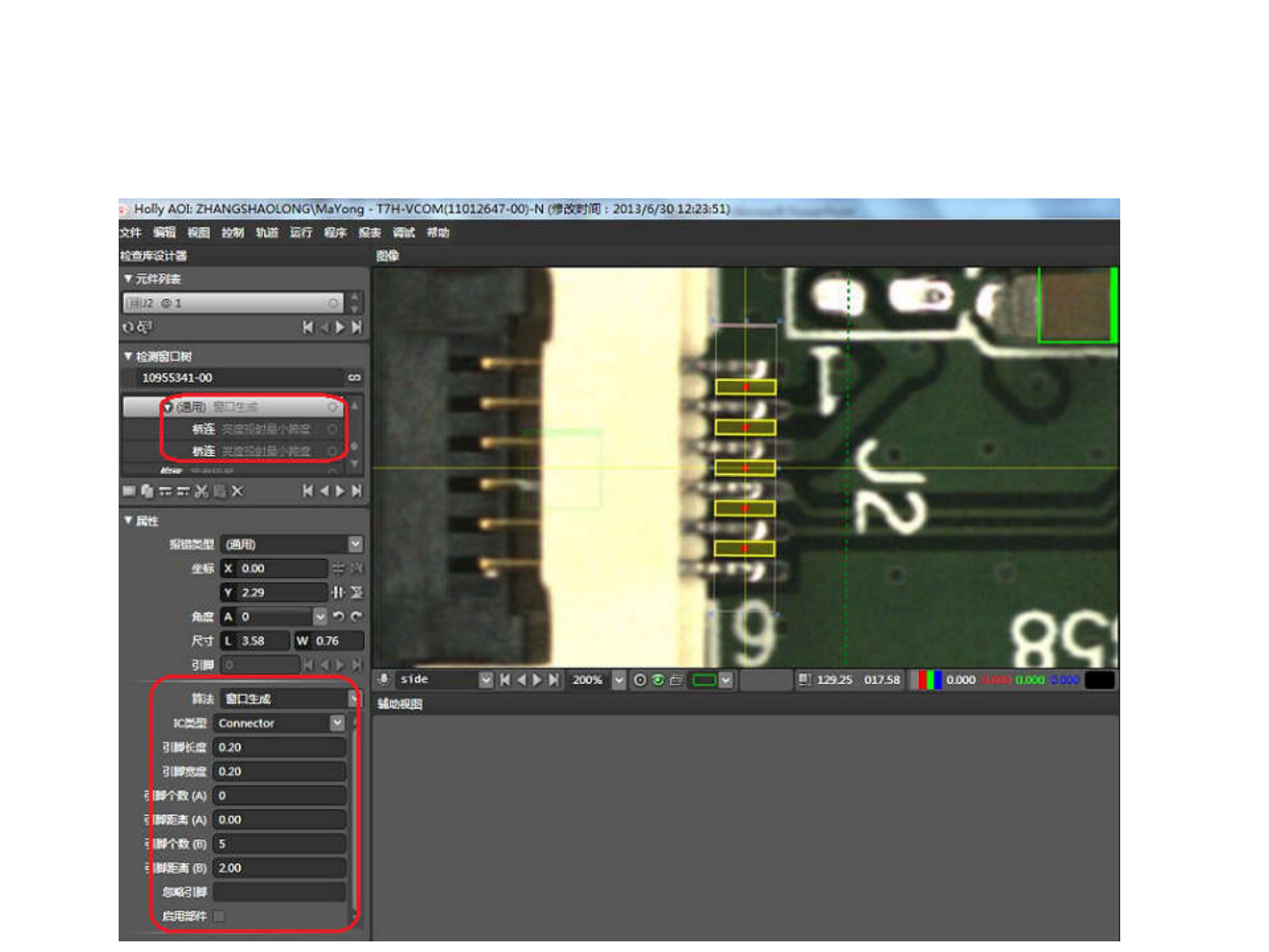Open the 控制 menu
The height and width of the screenshot is (952, 1269).
233,233
